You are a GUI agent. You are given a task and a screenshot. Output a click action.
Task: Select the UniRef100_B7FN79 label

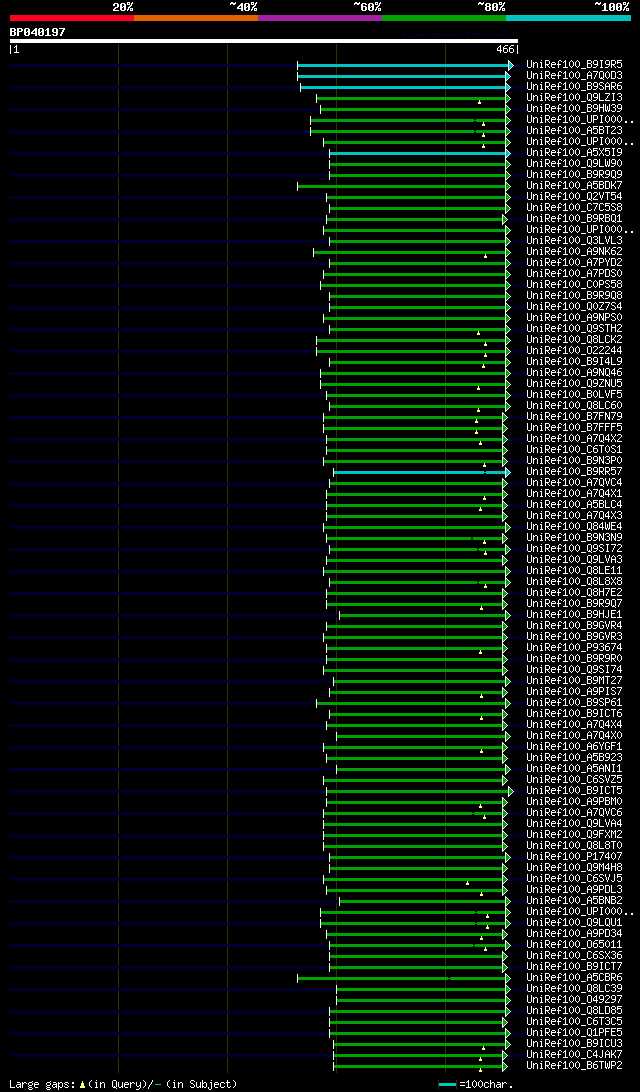click(575, 416)
